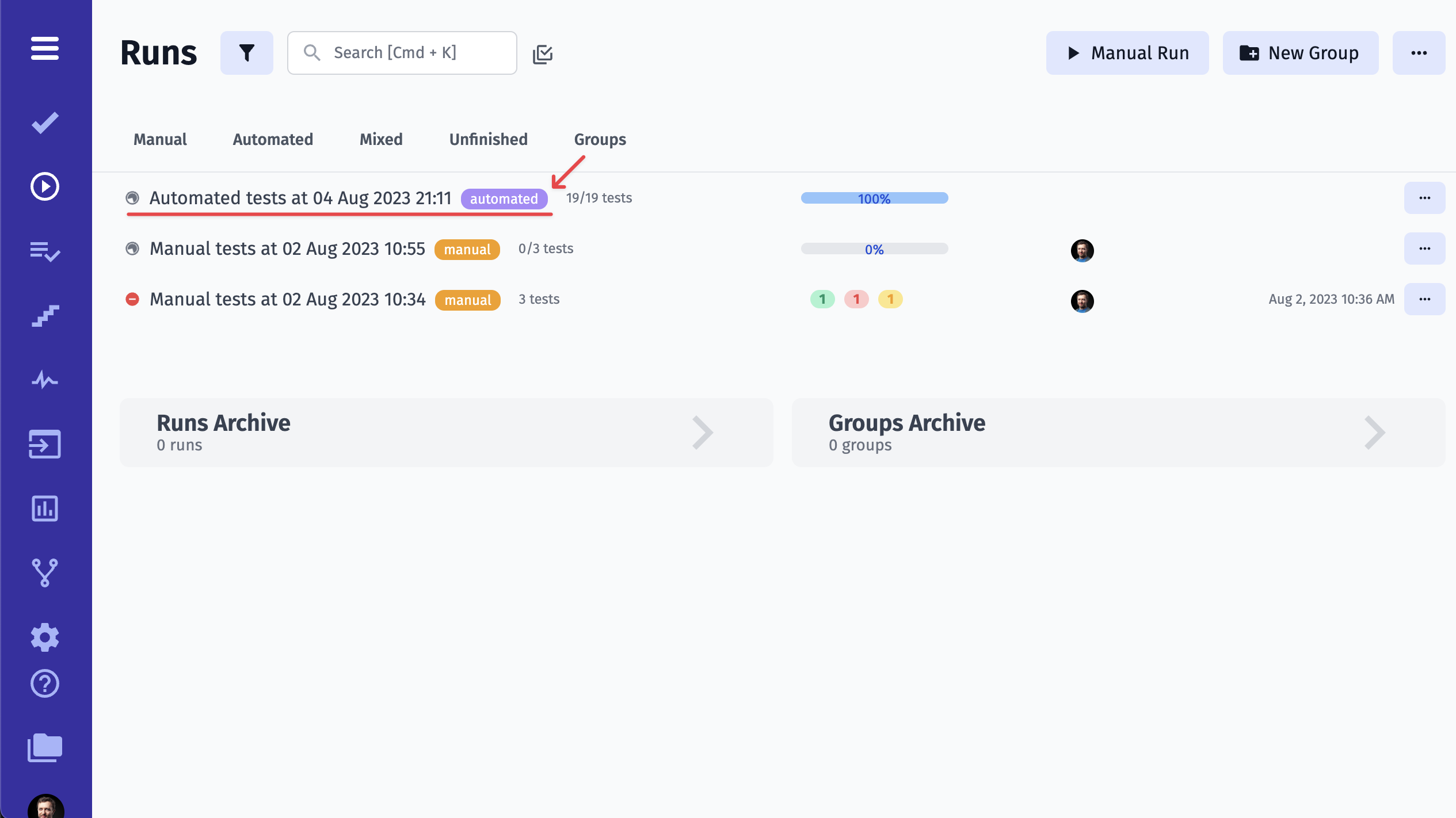Image resolution: width=1456 pixels, height=818 pixels.
Task: Open the Tests checkmark sidebar icon
Action: pos(45,123)
